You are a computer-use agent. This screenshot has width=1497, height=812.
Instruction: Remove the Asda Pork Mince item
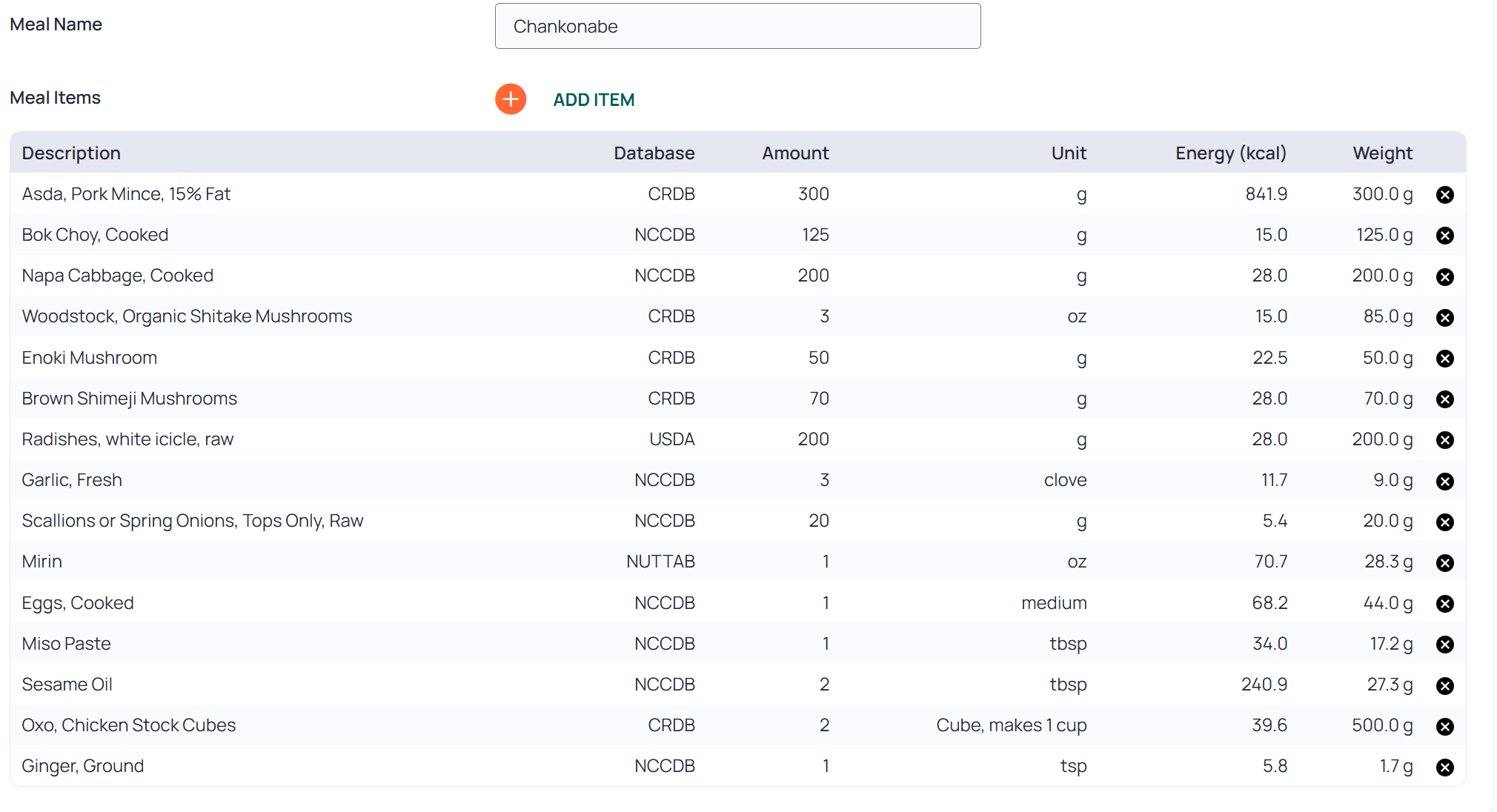point(1444,195)
